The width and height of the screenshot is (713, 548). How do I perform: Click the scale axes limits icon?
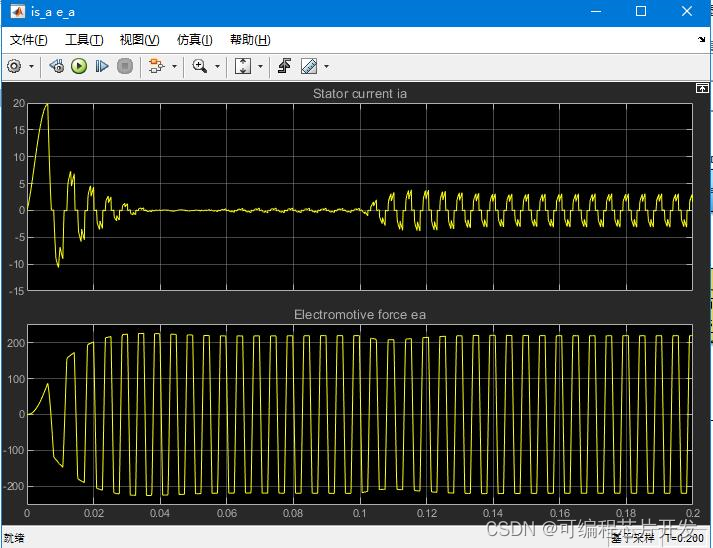pos(242,66)
